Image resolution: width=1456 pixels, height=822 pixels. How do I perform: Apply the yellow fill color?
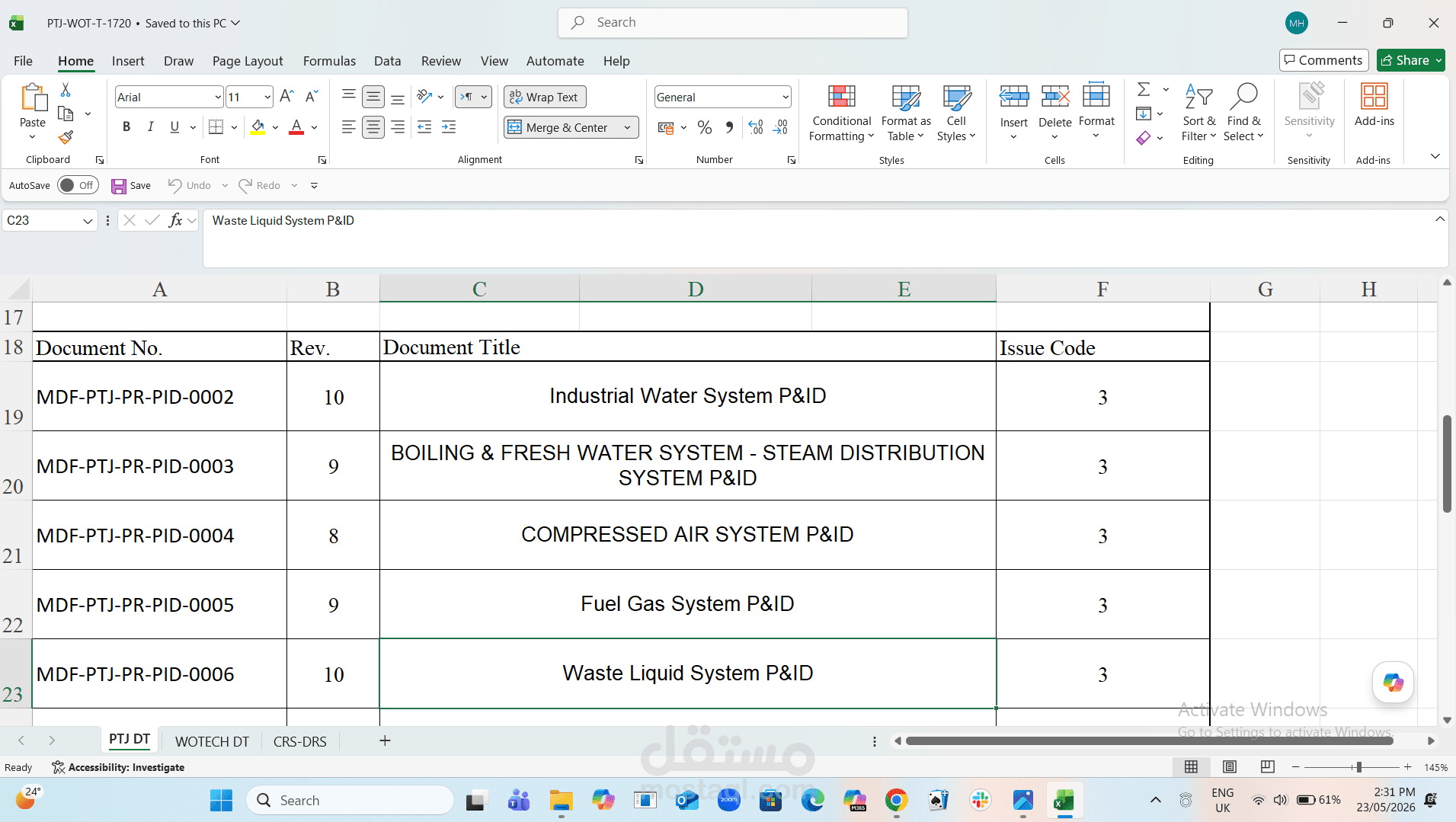(258, 127)
